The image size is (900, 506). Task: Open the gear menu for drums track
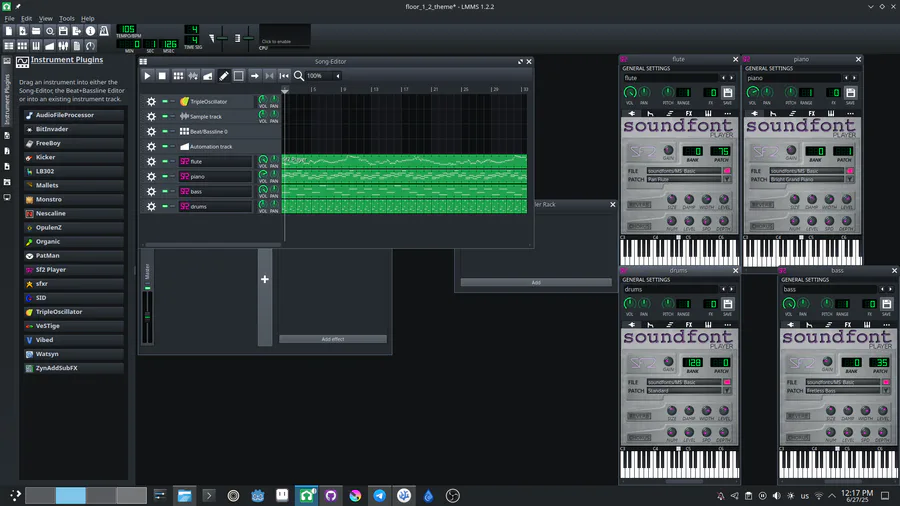[x=151, y=207]
